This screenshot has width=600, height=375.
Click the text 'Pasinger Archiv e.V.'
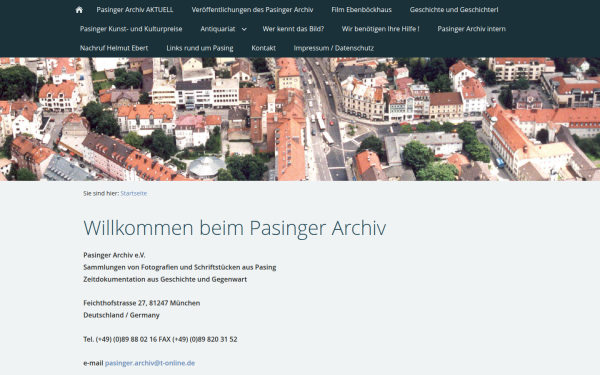coord(114,255)
